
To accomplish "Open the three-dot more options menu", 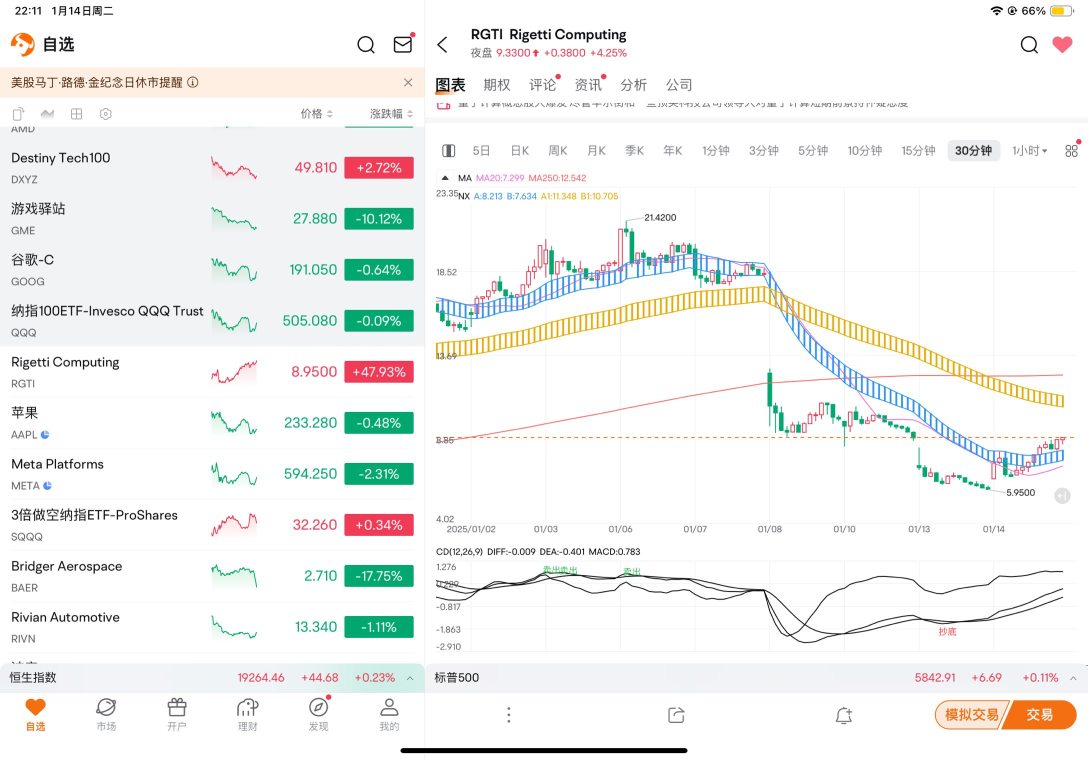I will (509, 715).
